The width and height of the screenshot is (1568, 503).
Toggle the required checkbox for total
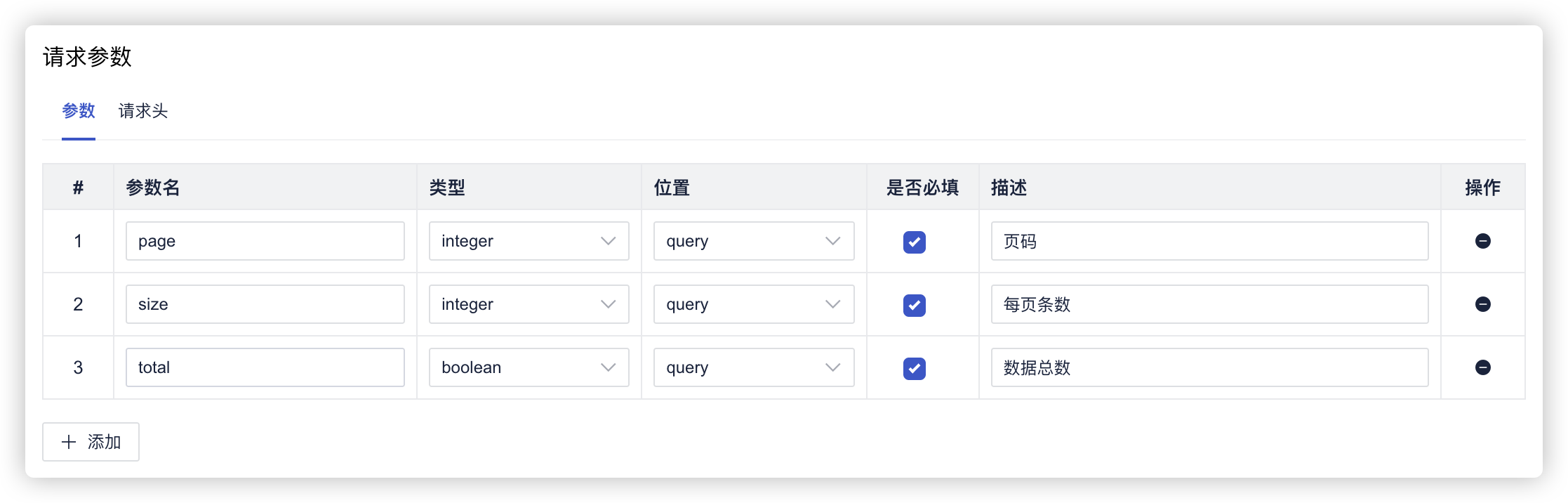tap(914, 368)
